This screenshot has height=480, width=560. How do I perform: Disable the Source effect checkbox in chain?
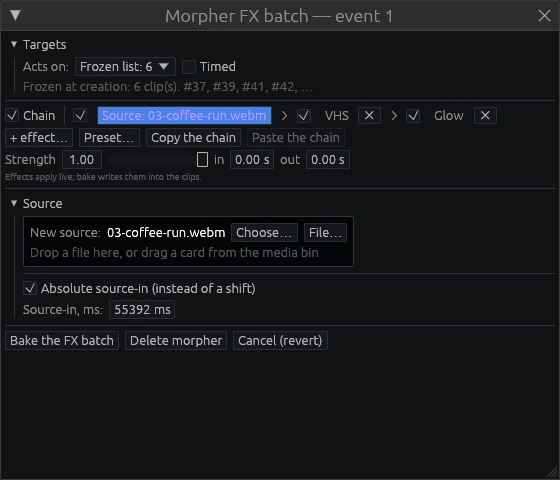pyautogui.click(x=80, y=115)
